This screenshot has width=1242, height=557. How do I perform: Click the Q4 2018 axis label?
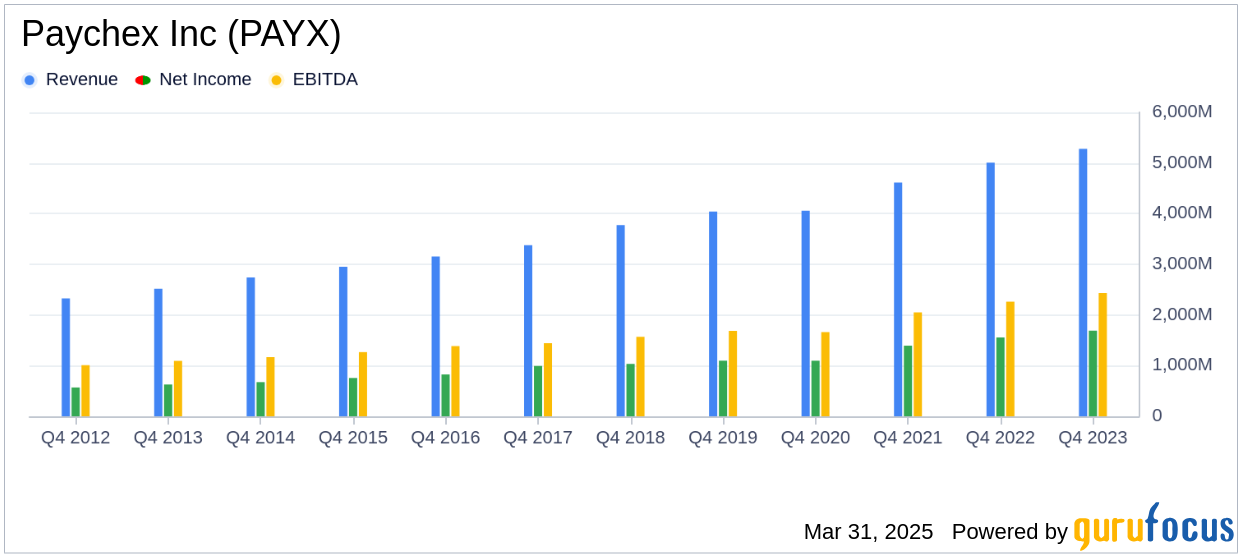coord(631,438)
